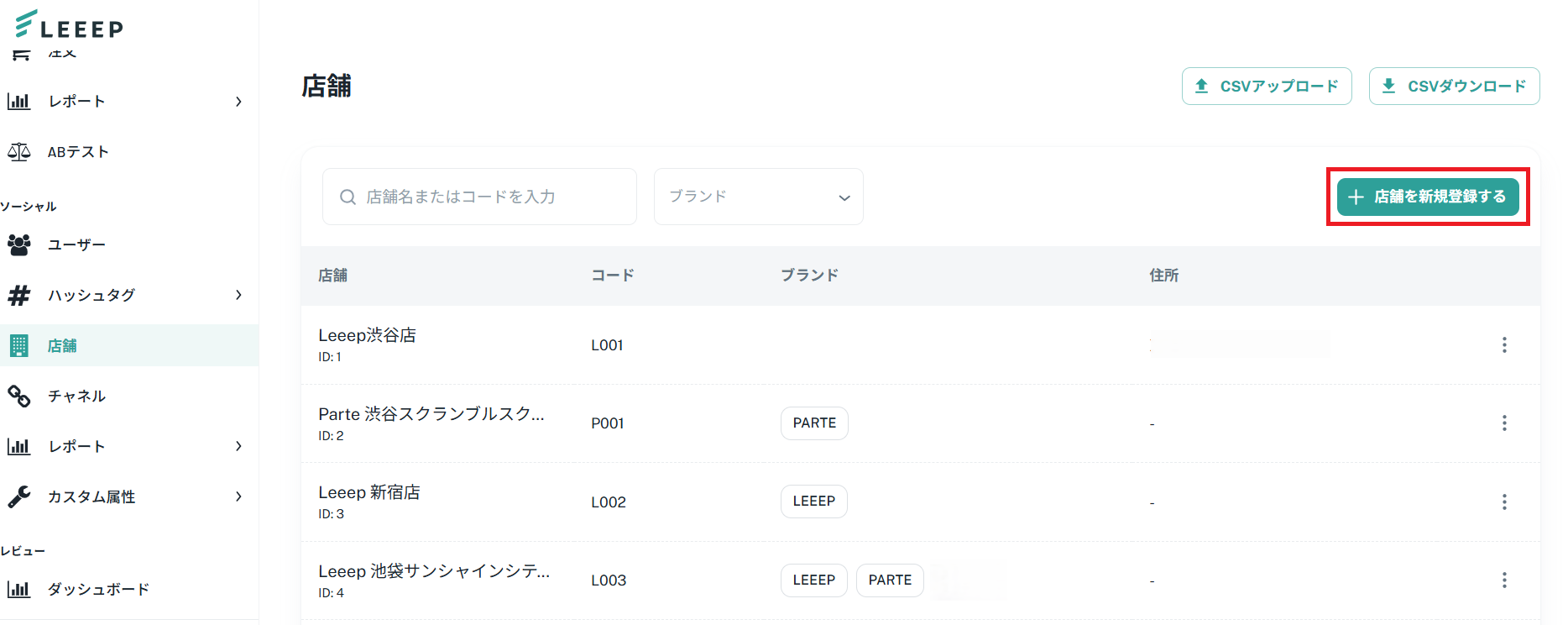Click the store name or code search field
Viewport: 1568px width, 625px height.
click(x=479, y=197)
